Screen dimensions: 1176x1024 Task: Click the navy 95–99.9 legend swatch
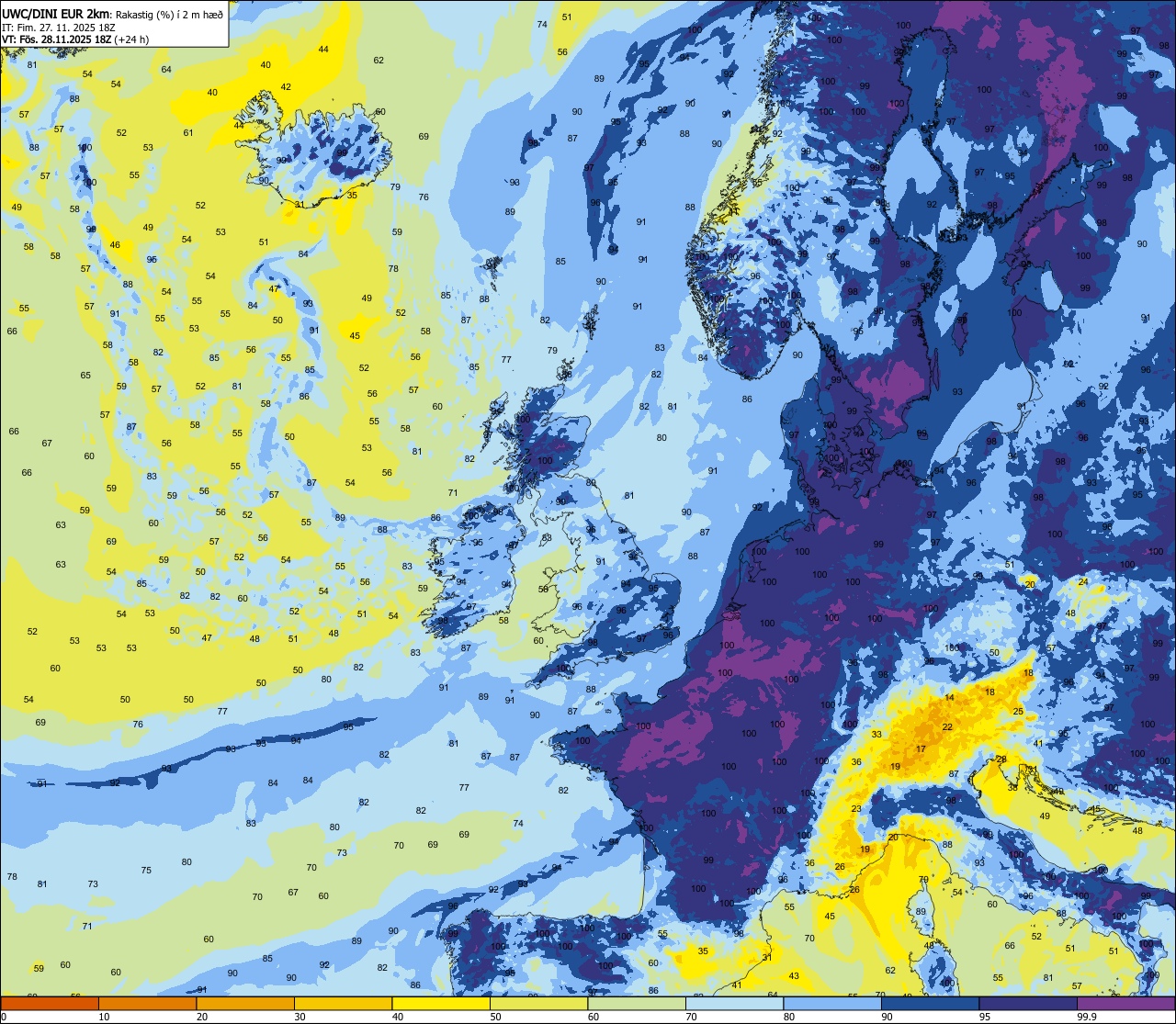[x=1028, y=1003]
